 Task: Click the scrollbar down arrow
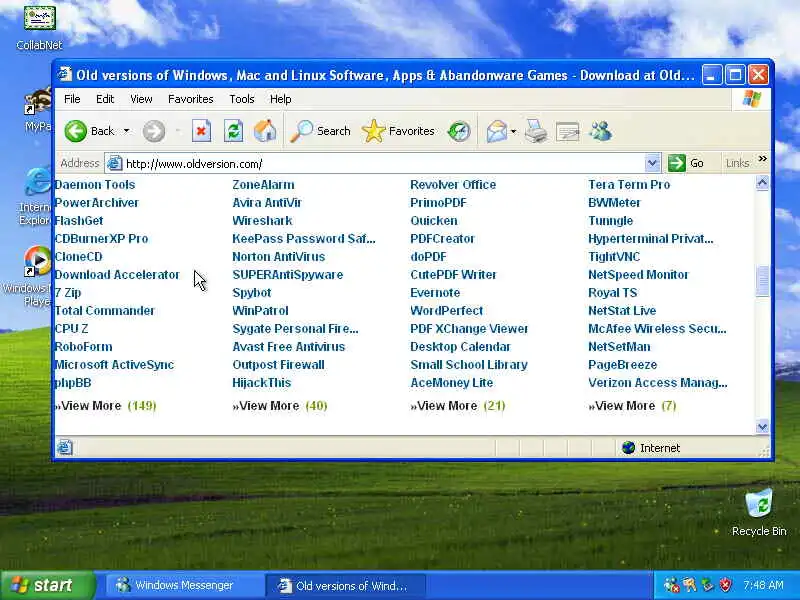[x=762, y=427]
